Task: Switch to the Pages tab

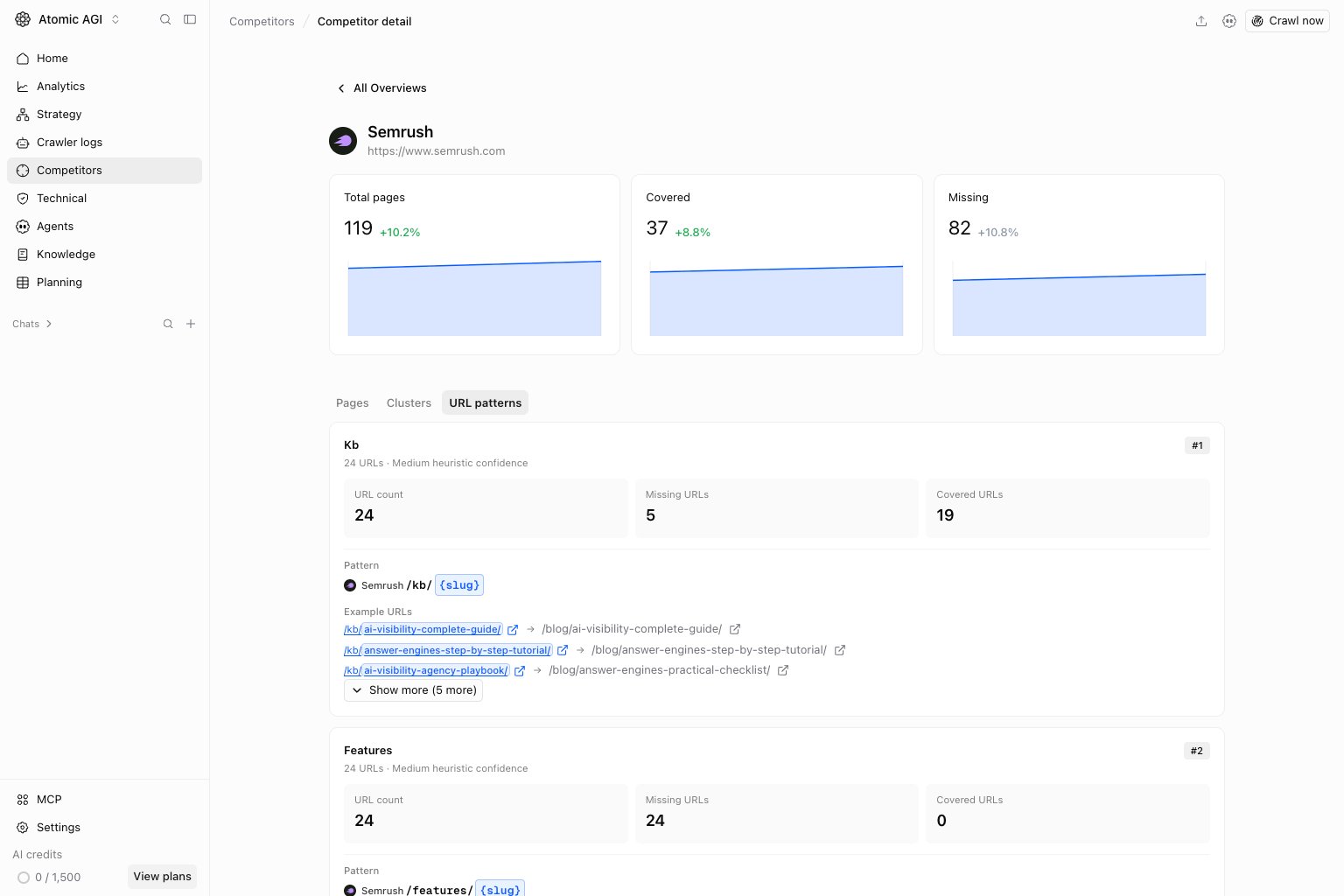Action: 353,403
